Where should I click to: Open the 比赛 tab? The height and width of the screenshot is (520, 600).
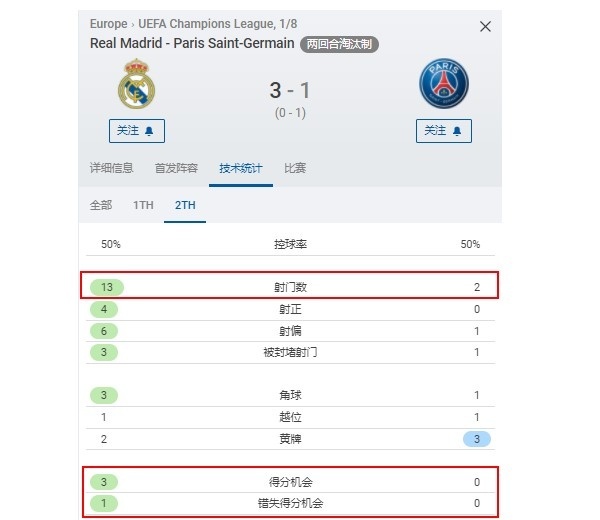pyautogui.click(x=295, y=168)
